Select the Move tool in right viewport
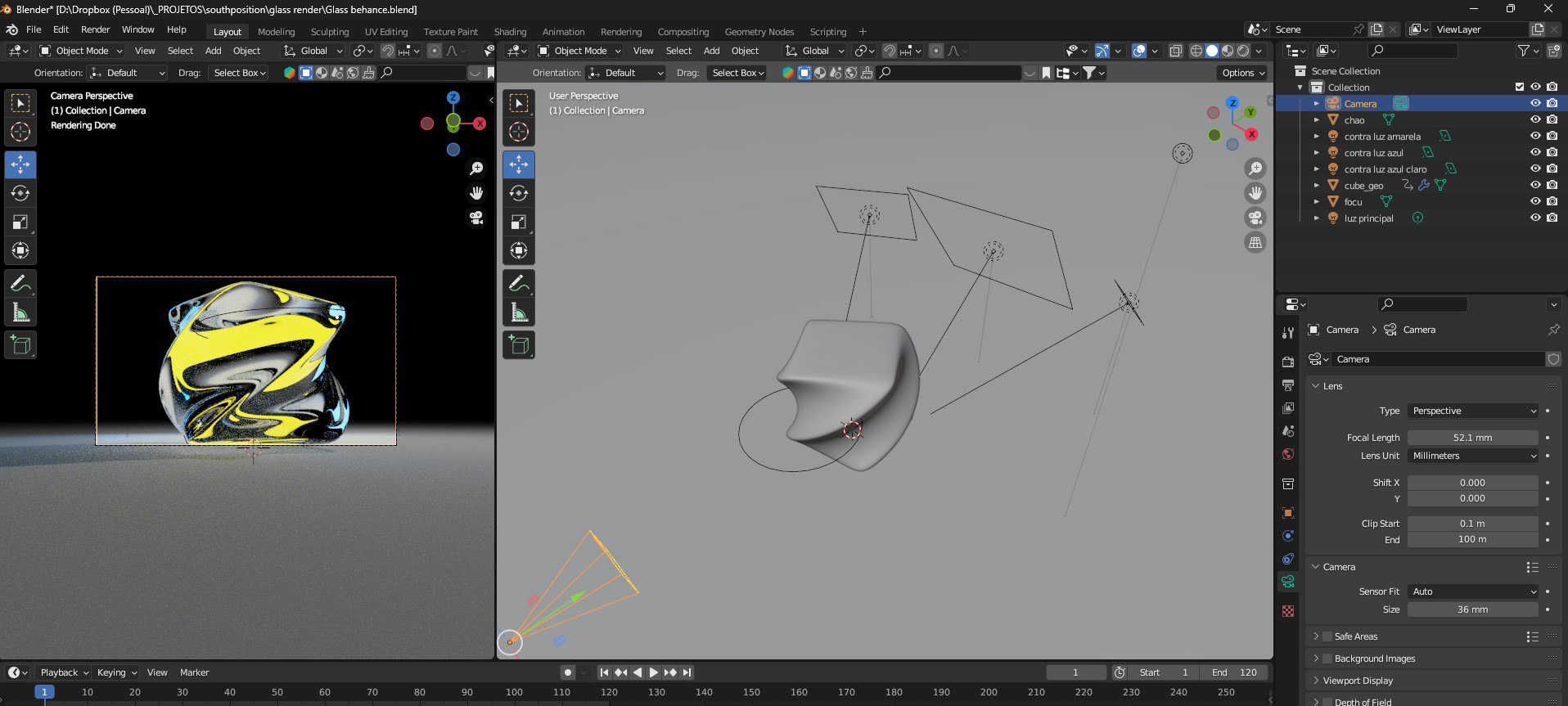 (519, 164)
